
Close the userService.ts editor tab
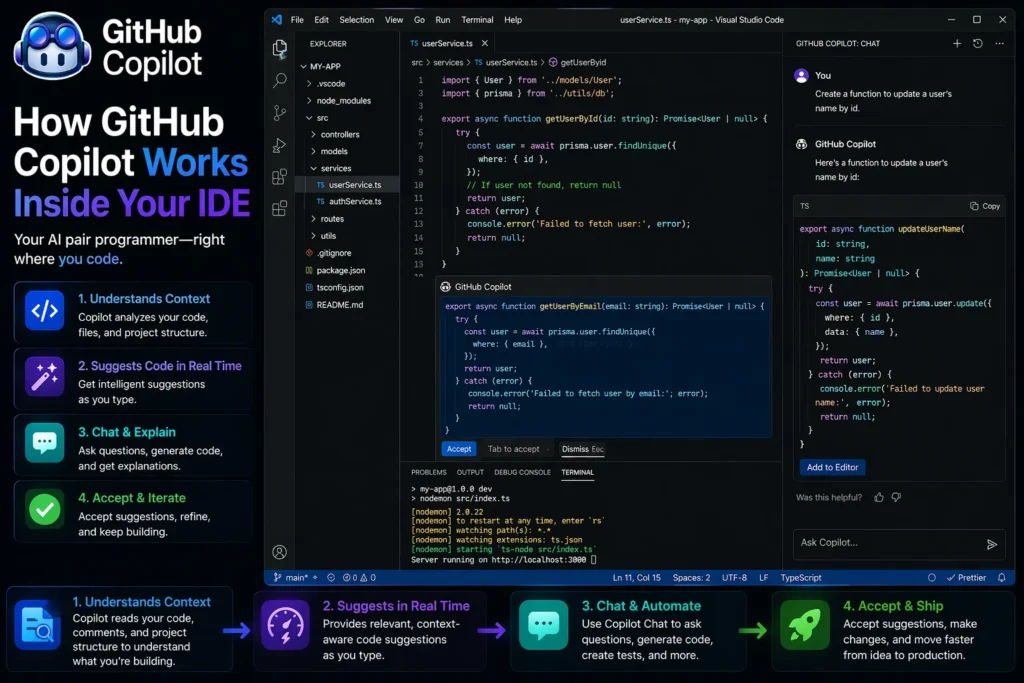[x=485, y=43]
